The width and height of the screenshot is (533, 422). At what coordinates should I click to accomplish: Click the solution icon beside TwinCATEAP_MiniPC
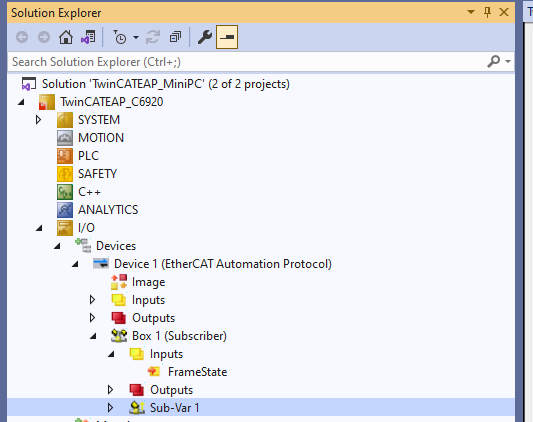[29, 84]
